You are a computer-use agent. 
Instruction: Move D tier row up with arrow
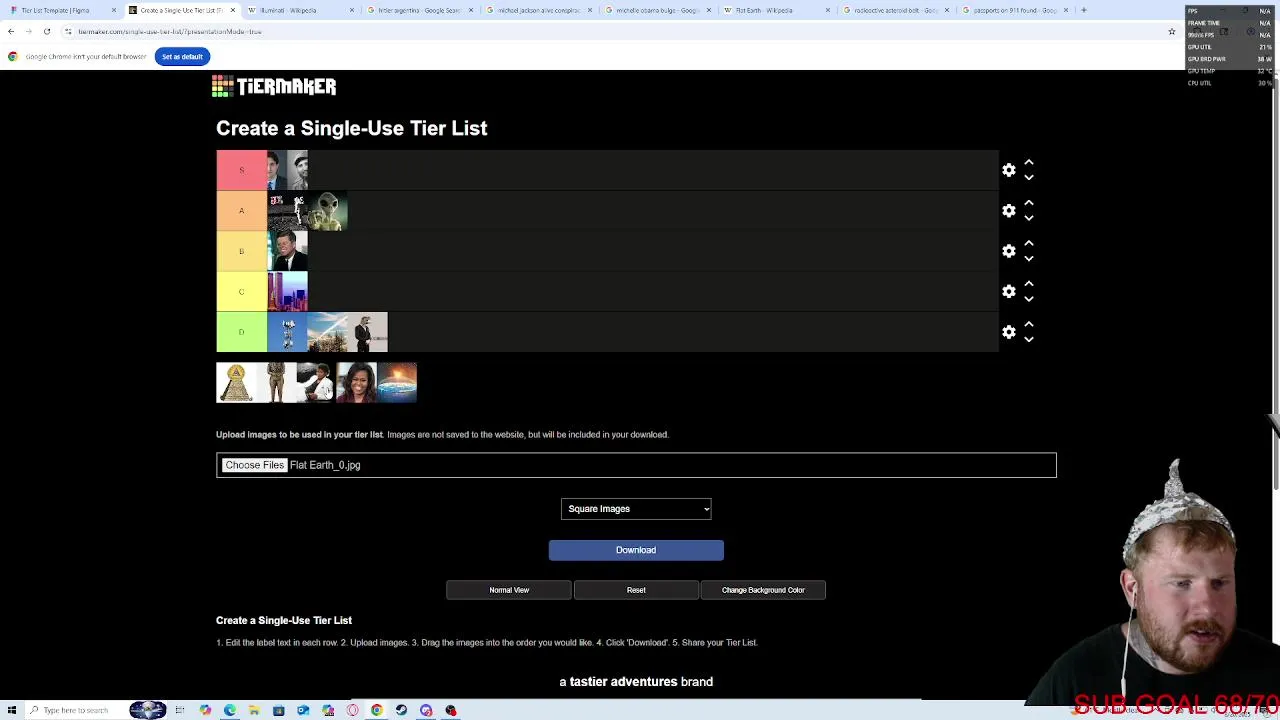[1028, 324]
